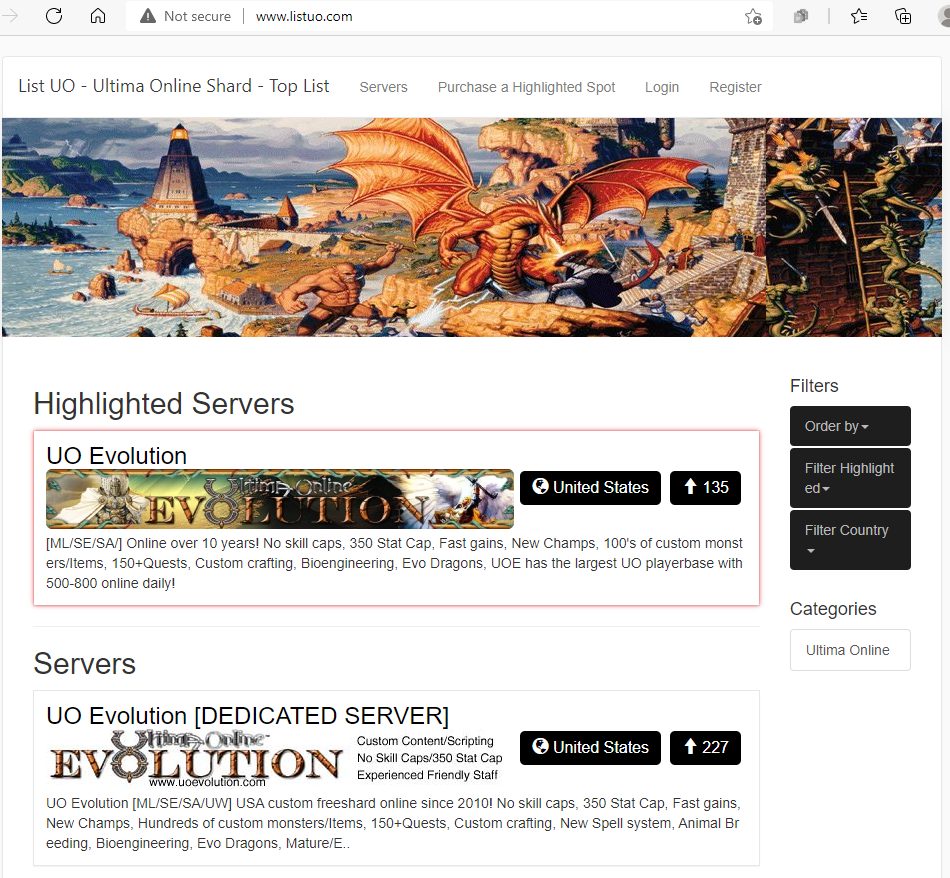Expand the Filter Highlighted dropdown
Screen dimensions: 950x878
850,478
